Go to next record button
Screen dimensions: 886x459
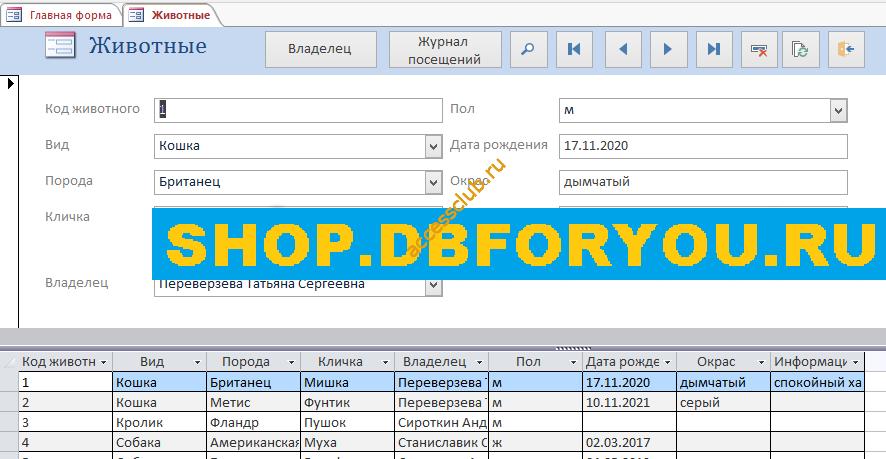668,50
